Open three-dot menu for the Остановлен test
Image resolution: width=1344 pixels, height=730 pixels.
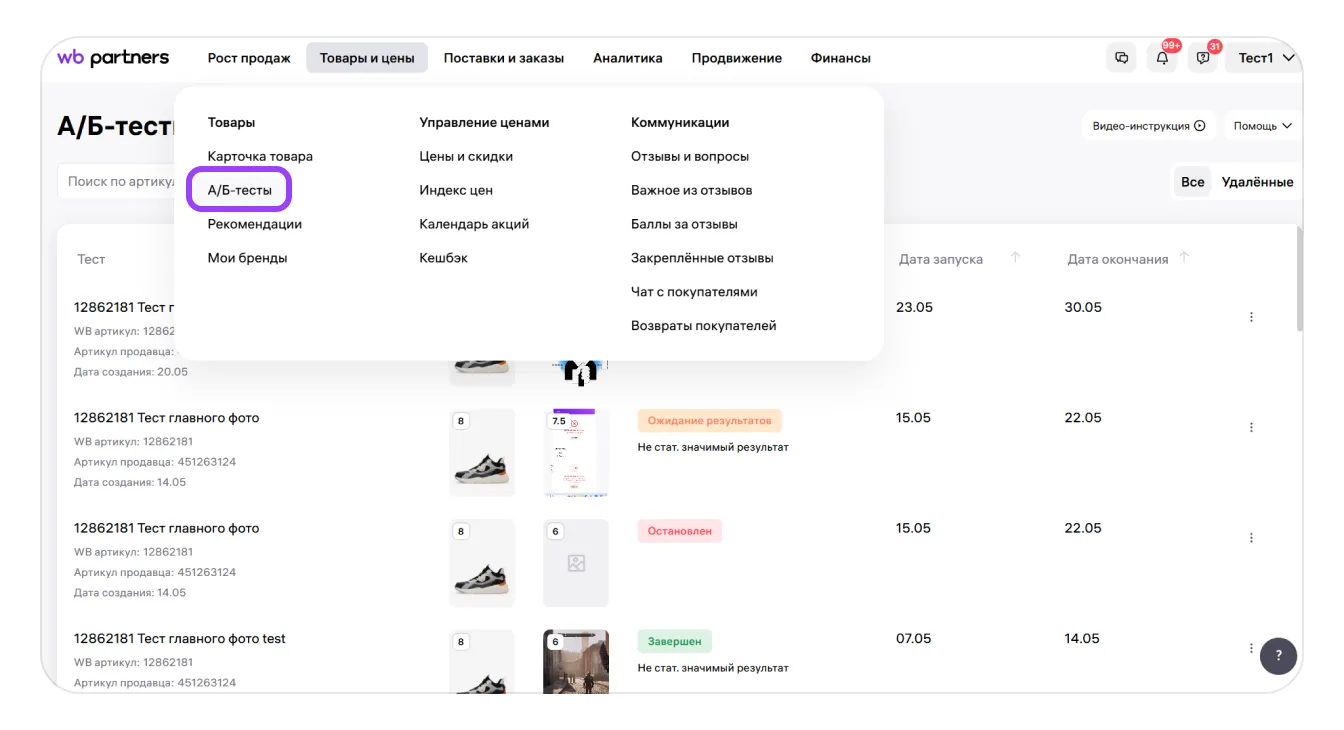pos(1251,538)
